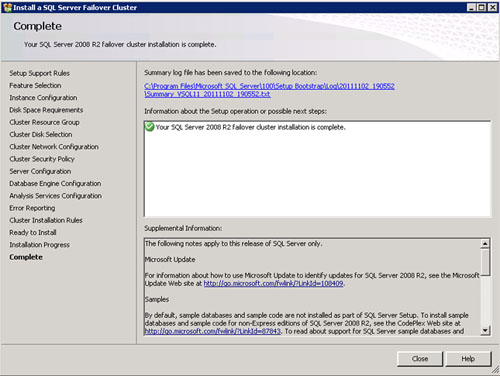
Task: Select the Database Engine Configuration step
Action: (55, 184)
